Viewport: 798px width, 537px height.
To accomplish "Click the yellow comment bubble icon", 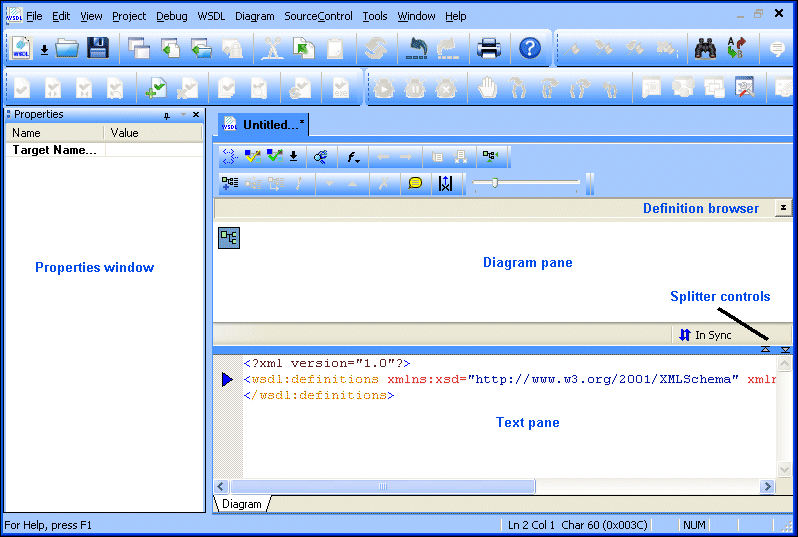I will (x=415, y=183).
